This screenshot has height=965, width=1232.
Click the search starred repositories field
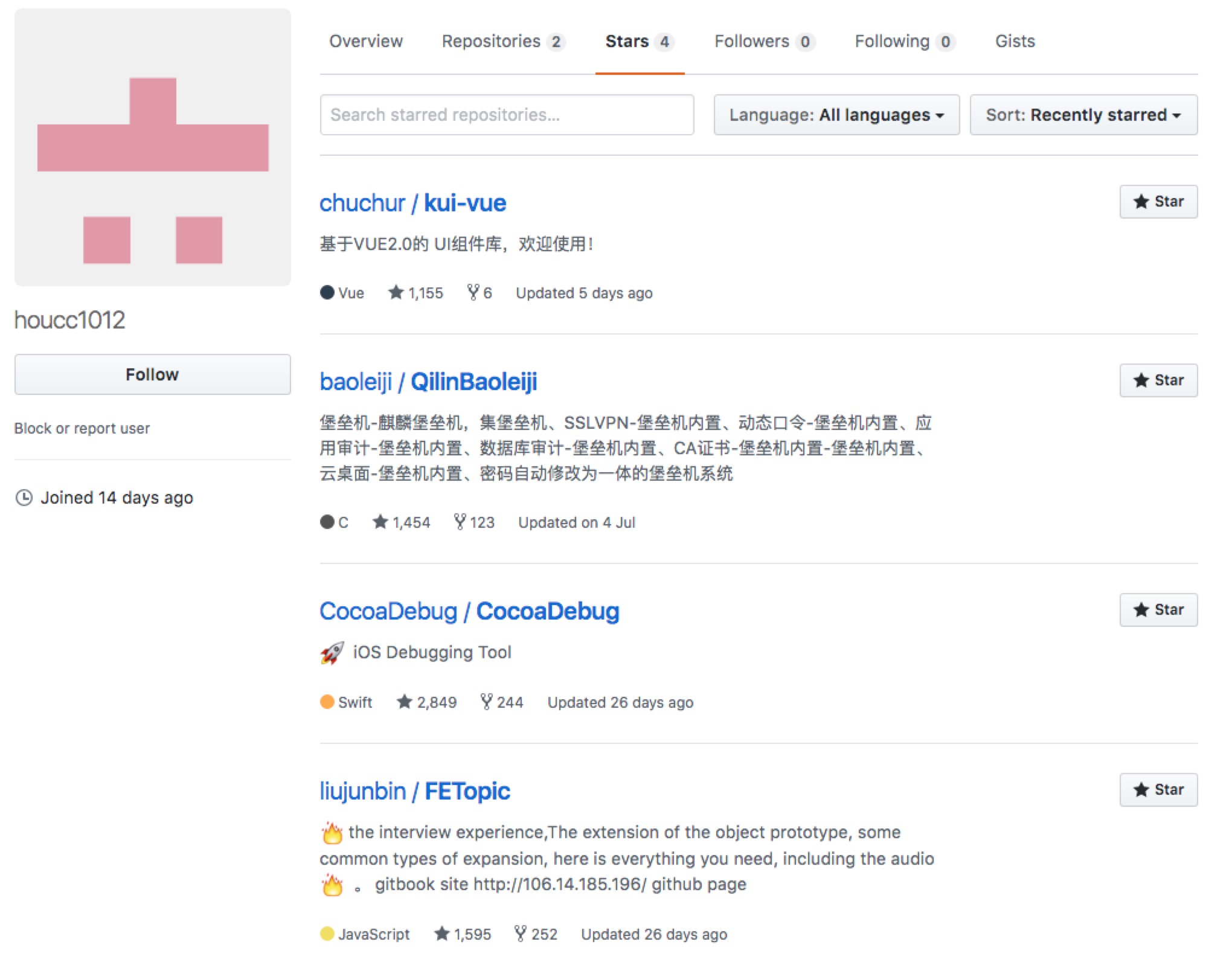click(507, 115)
